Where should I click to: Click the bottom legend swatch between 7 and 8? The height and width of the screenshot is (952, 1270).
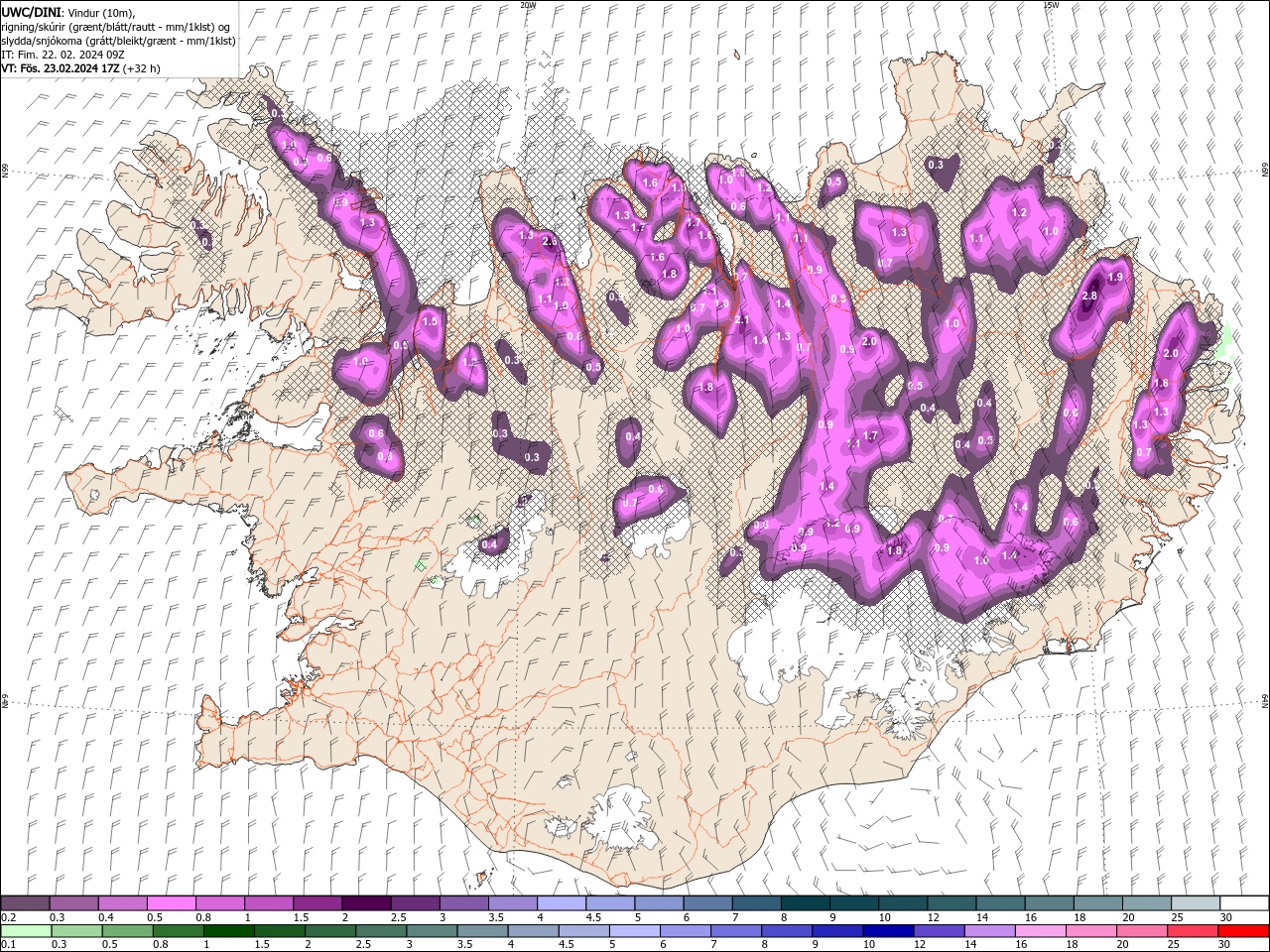coord(735,931)
